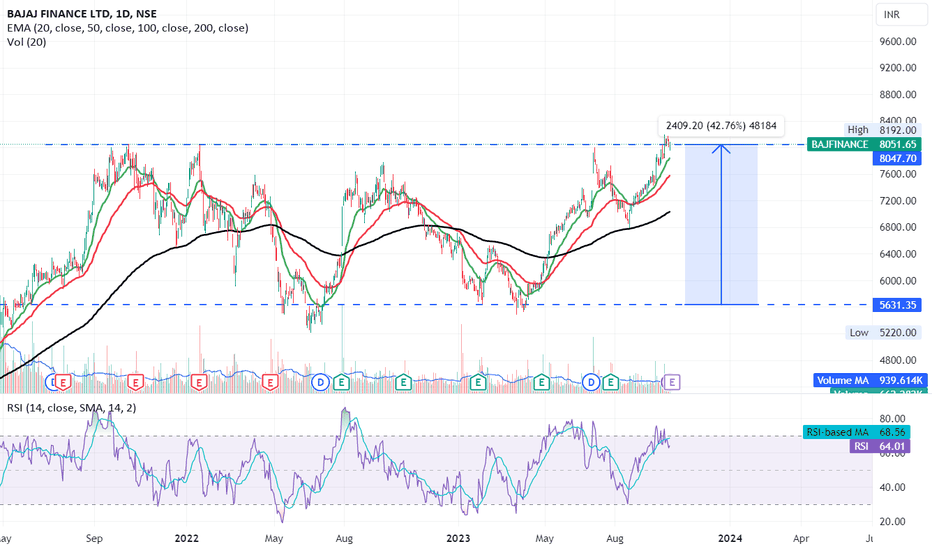
Task: Open the blue dividend D marker before Aug 2023
Action: click(591, 382)
